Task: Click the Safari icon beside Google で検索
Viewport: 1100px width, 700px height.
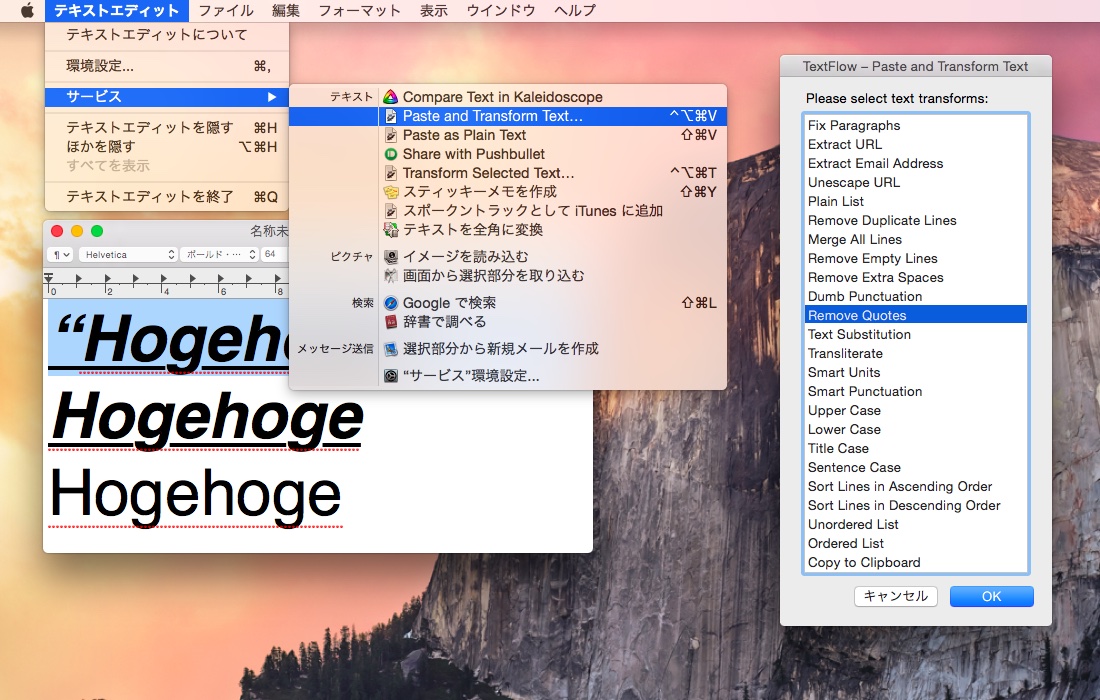Action: [x=391, y=303]
